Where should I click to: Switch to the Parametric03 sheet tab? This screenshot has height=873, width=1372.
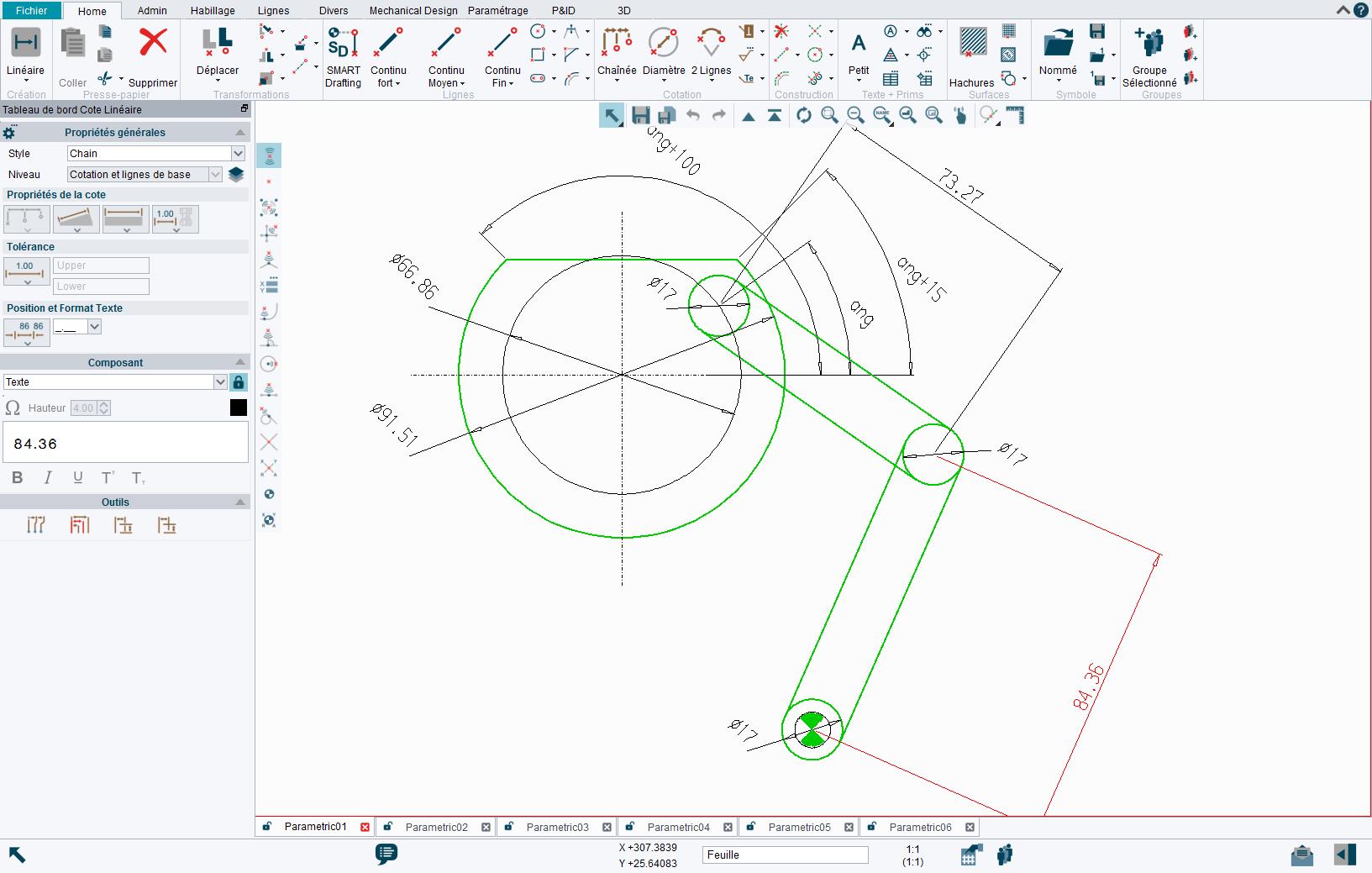click(x=557, y=828)
